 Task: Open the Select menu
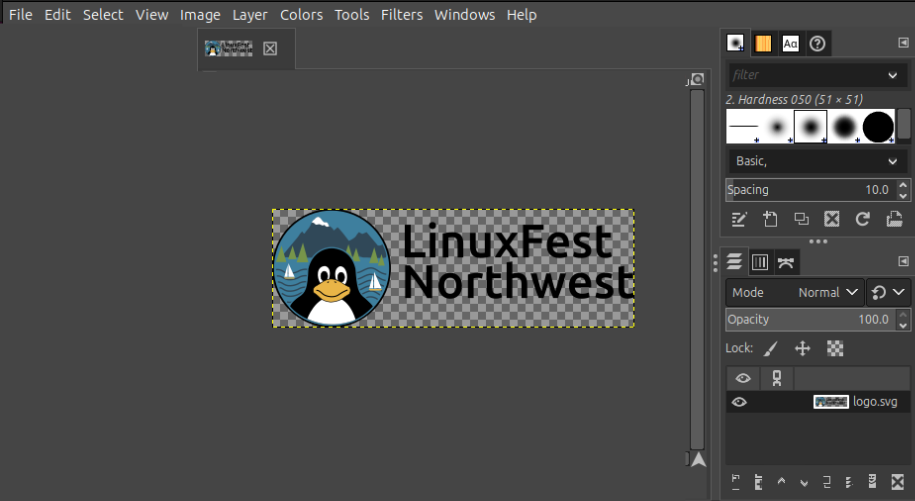coord(103,15)
